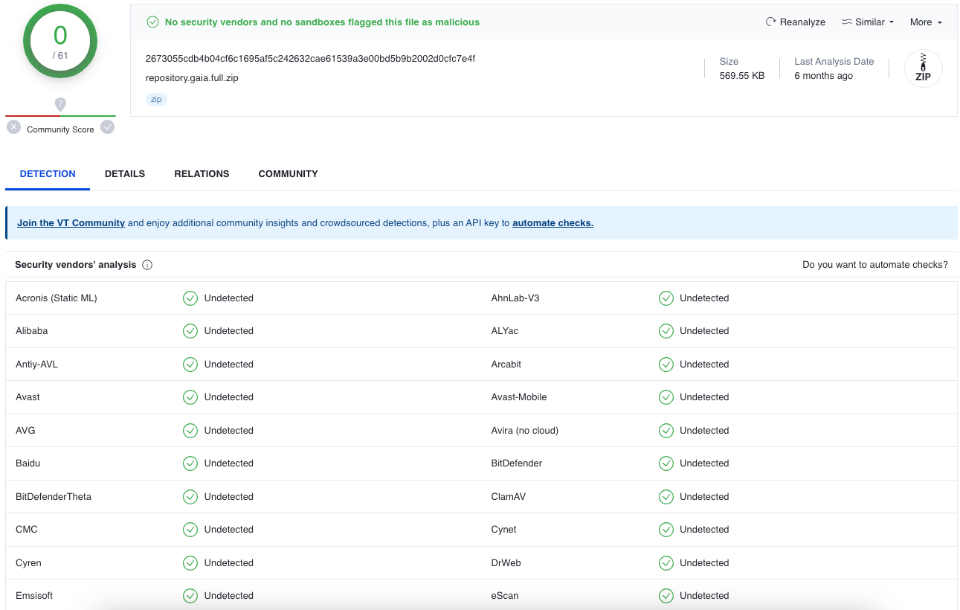Click the Alibaba undetected check icon
The width and height of the screenshot is (960, 610).
tap(190, 331)
